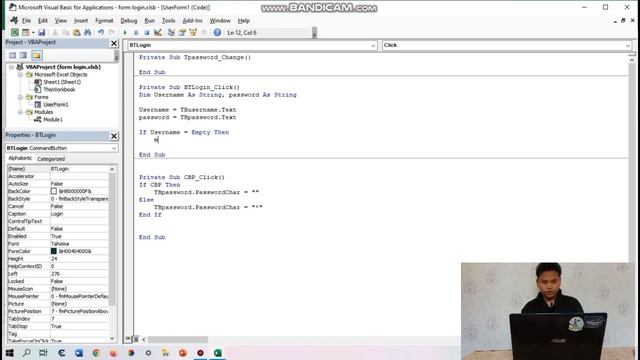Open the Click procedure dropdown

(628, 45)
